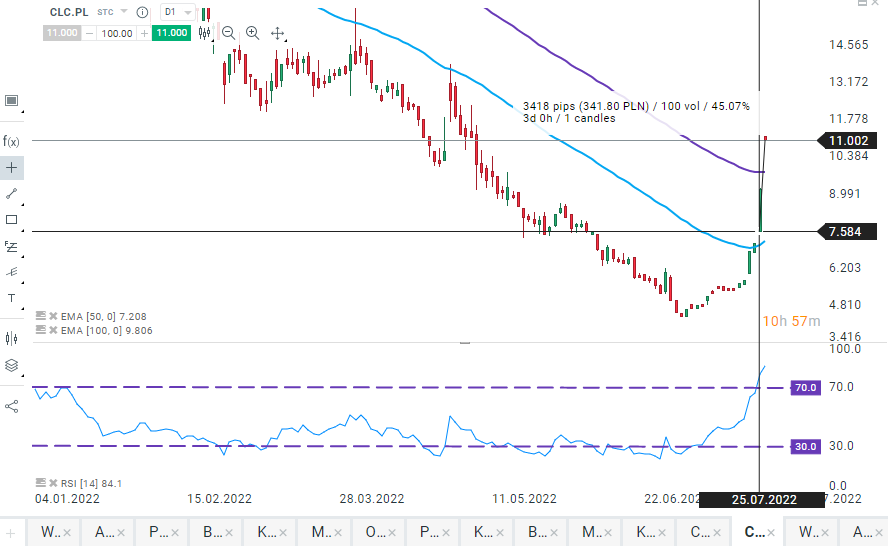888x546 pixels.
Task: Click the 10h 57m candle countdown
Action: 791,321
